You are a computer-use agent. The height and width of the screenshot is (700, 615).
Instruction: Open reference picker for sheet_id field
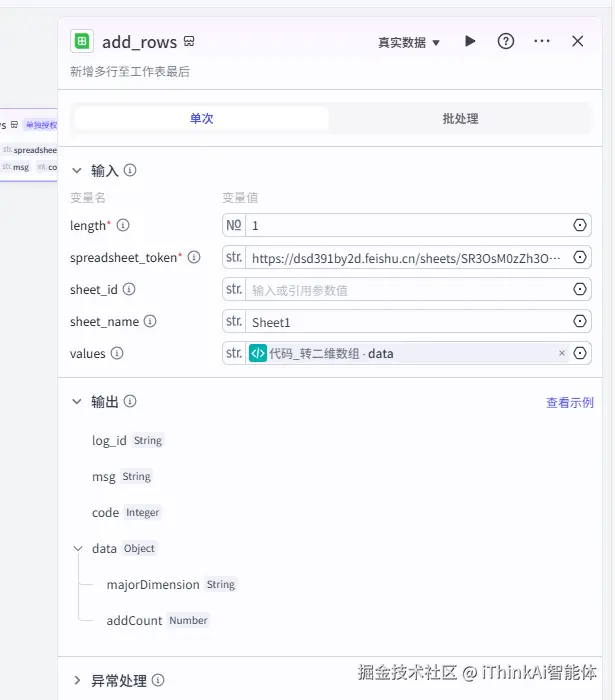[x=579, y=289]
